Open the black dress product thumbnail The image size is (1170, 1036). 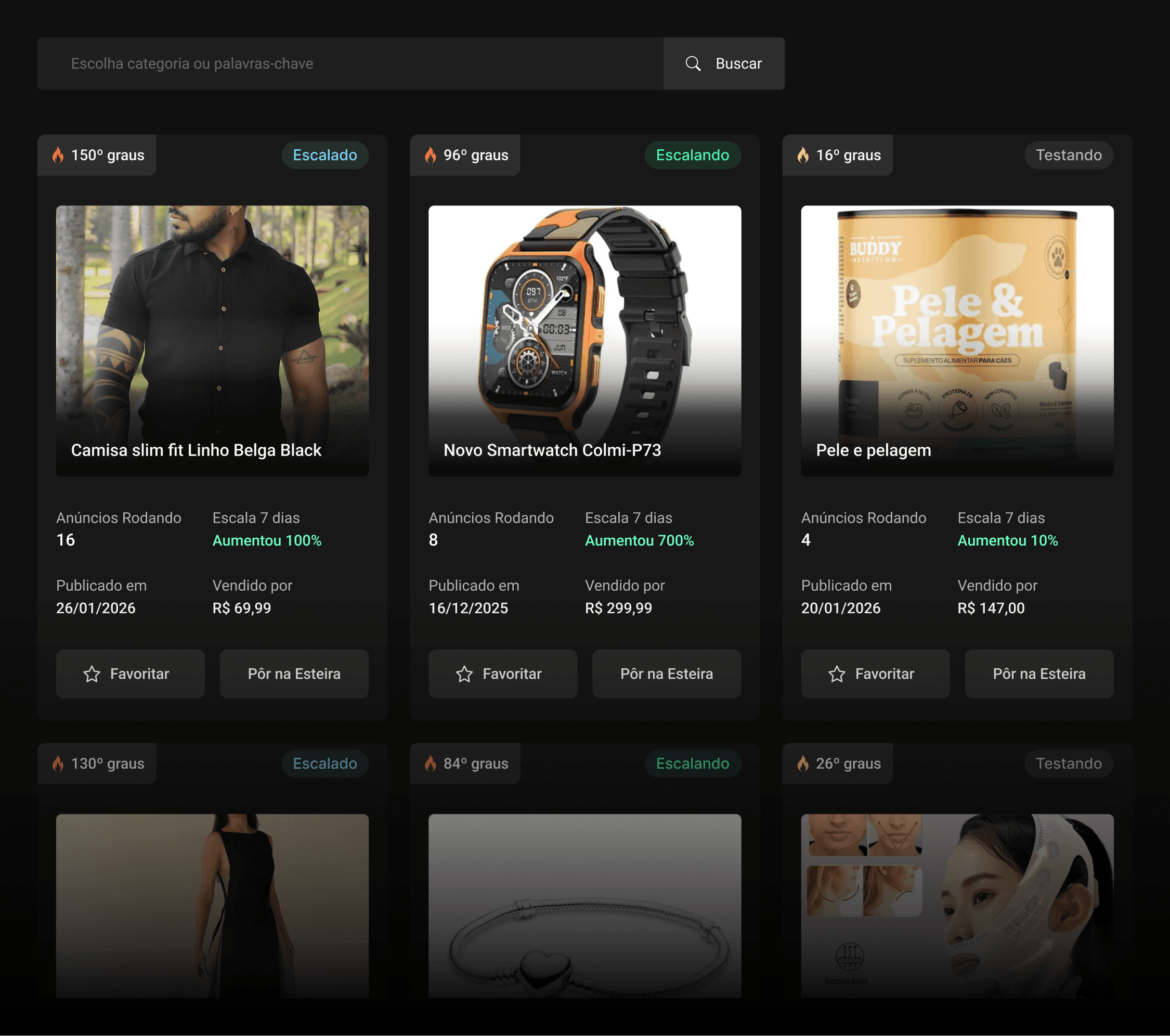pos(212,904)
